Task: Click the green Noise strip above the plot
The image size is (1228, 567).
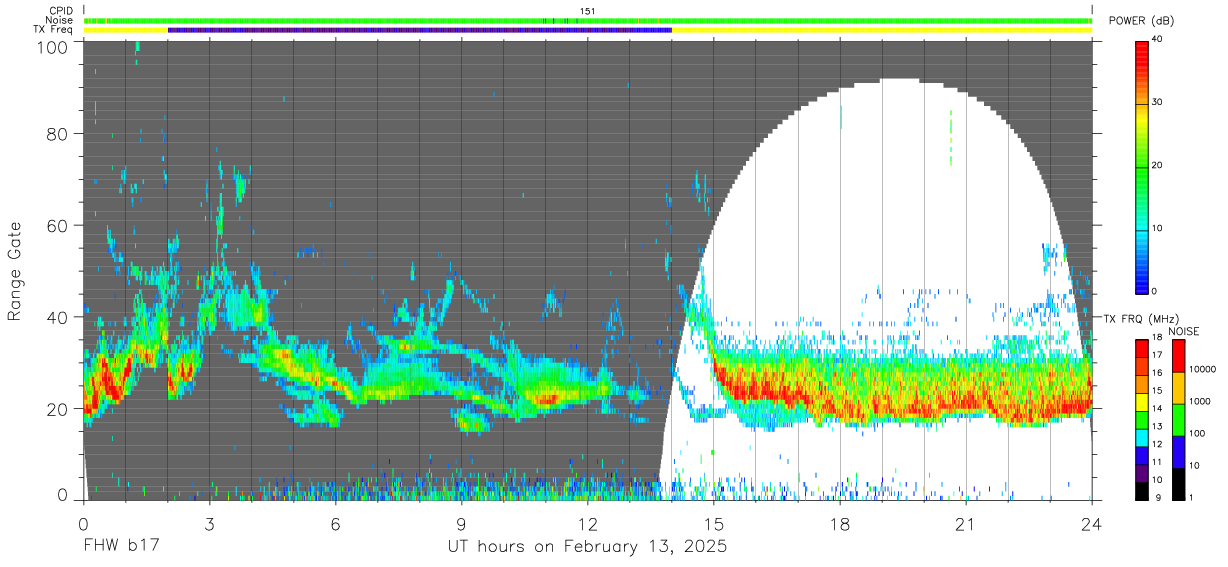Action: [587, 21]
